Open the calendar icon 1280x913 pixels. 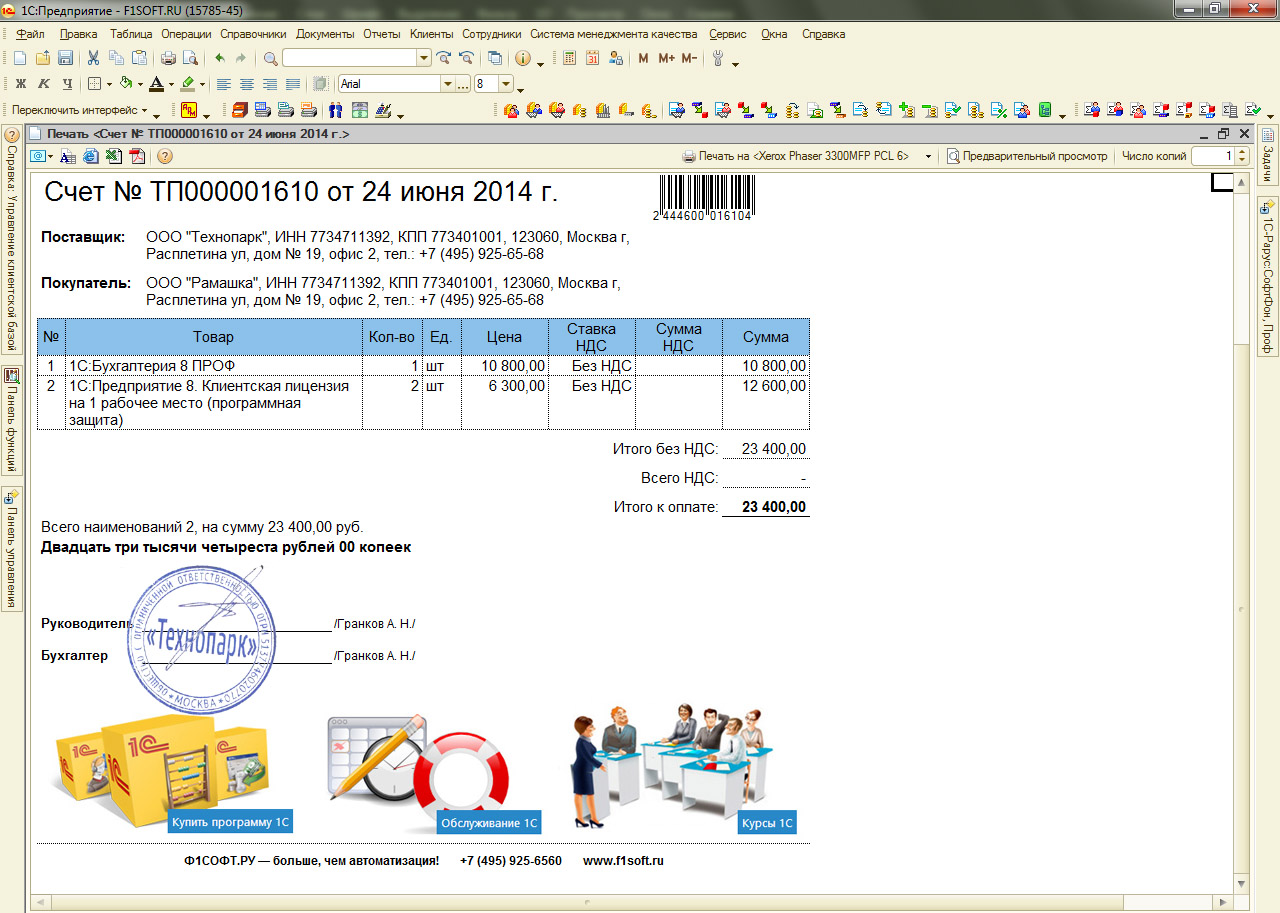(x=592, y=58)
